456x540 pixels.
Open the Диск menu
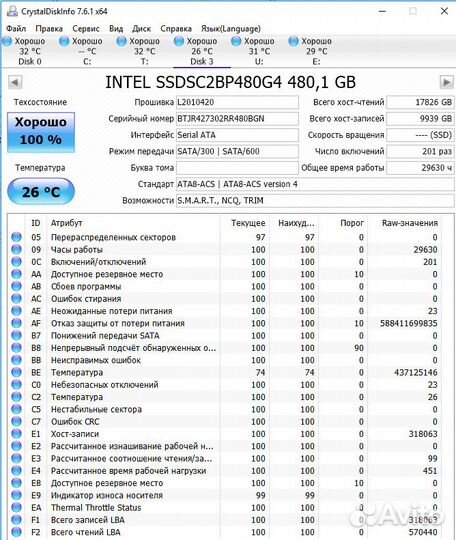[x=142, y=29]
